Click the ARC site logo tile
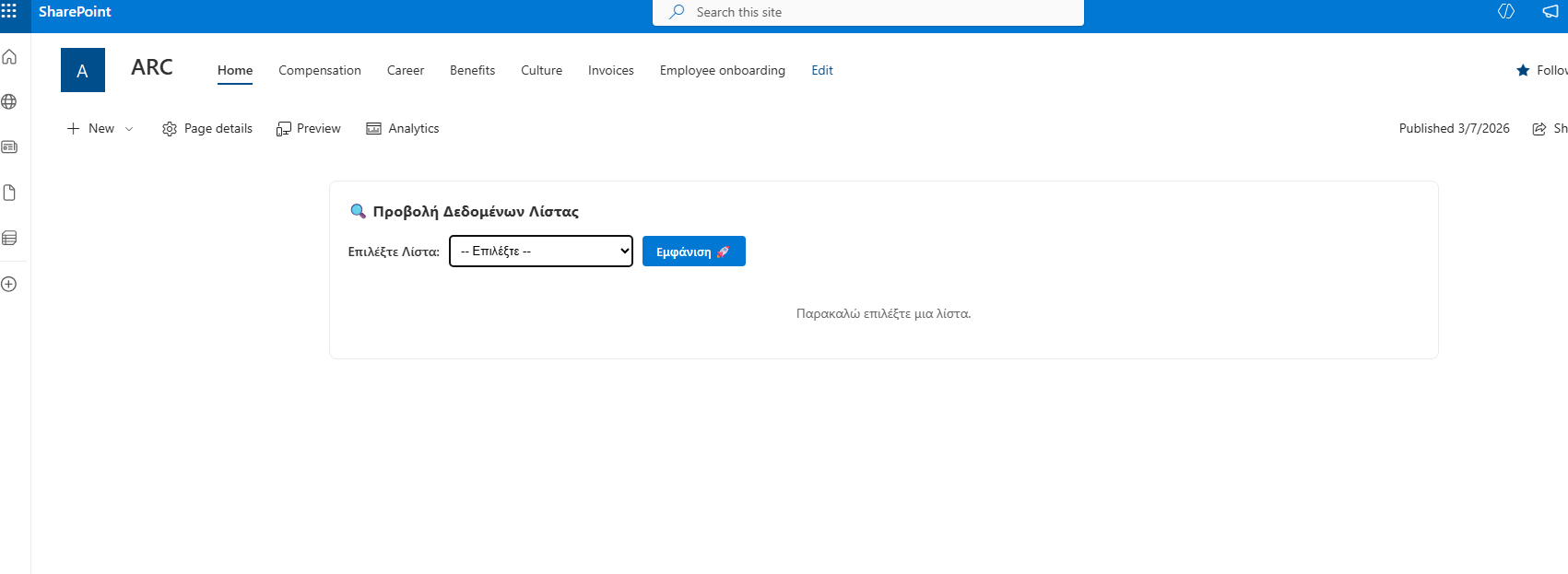The height and width of the screenshot is (574, 1568). click(x=83, y=70)
